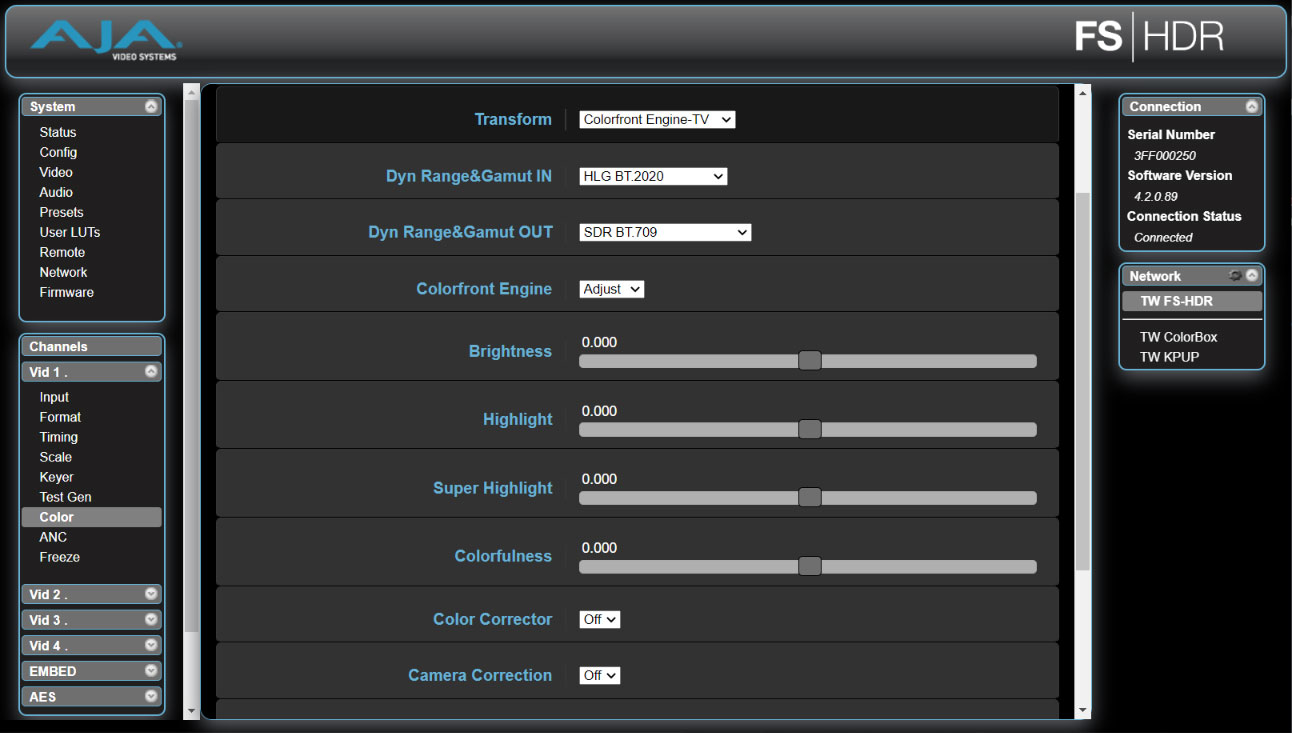Enable Camera Correction

point(599,675)
